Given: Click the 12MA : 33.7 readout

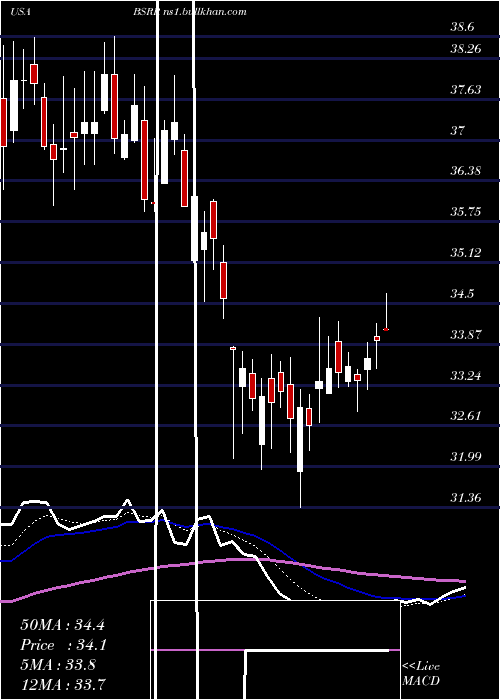Looking at the screenshot, I should (62, 684).
